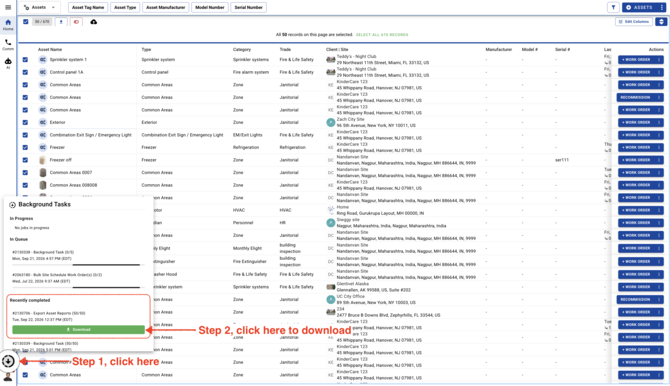Uncheck the Freezer off row checkbox

tap(25, 160)
